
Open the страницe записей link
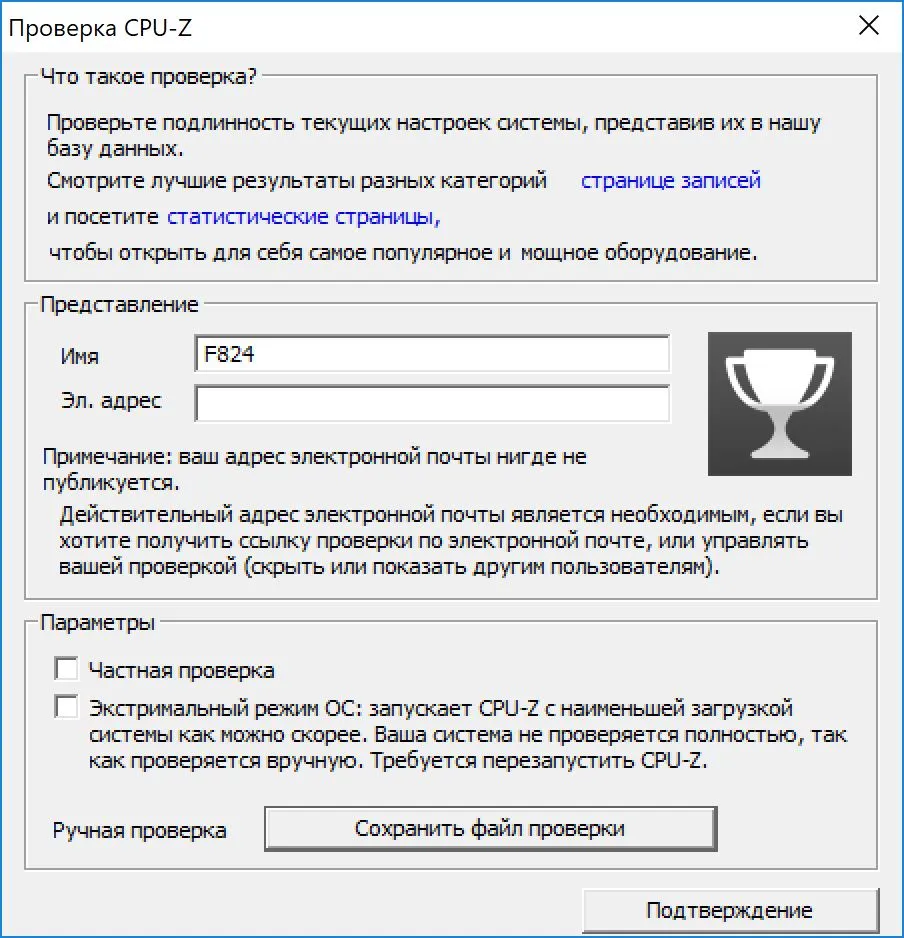pyautogui.click(x=671, y=180)
